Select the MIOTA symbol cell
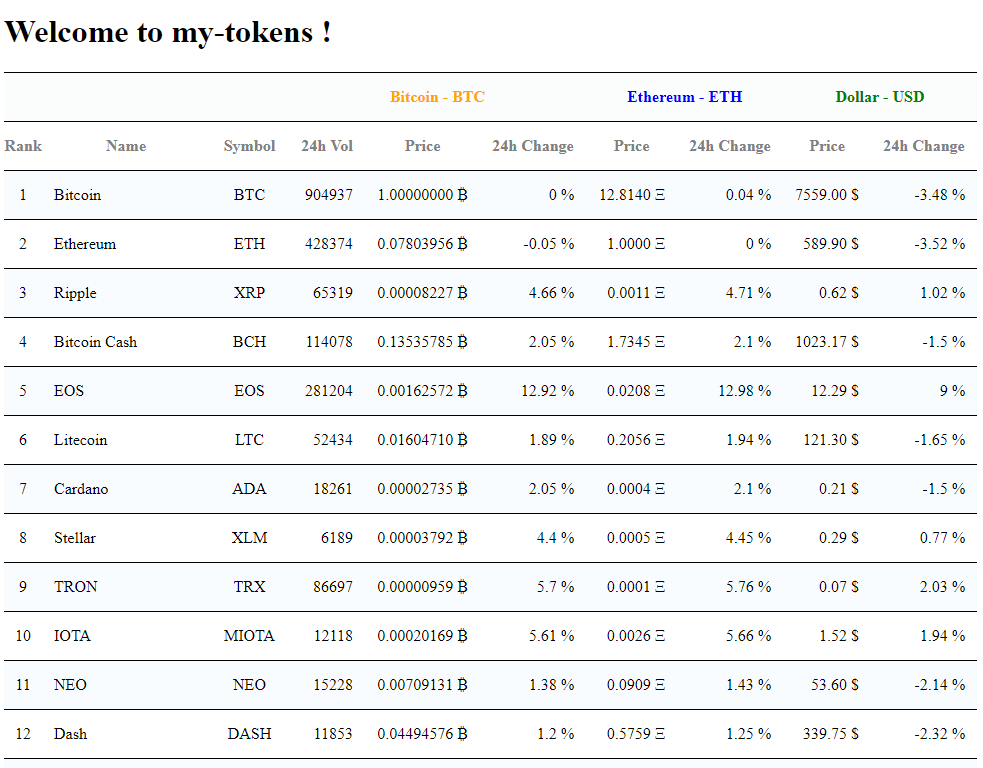The width and height of the screenshot is (983, 768). tap(250, 635)
